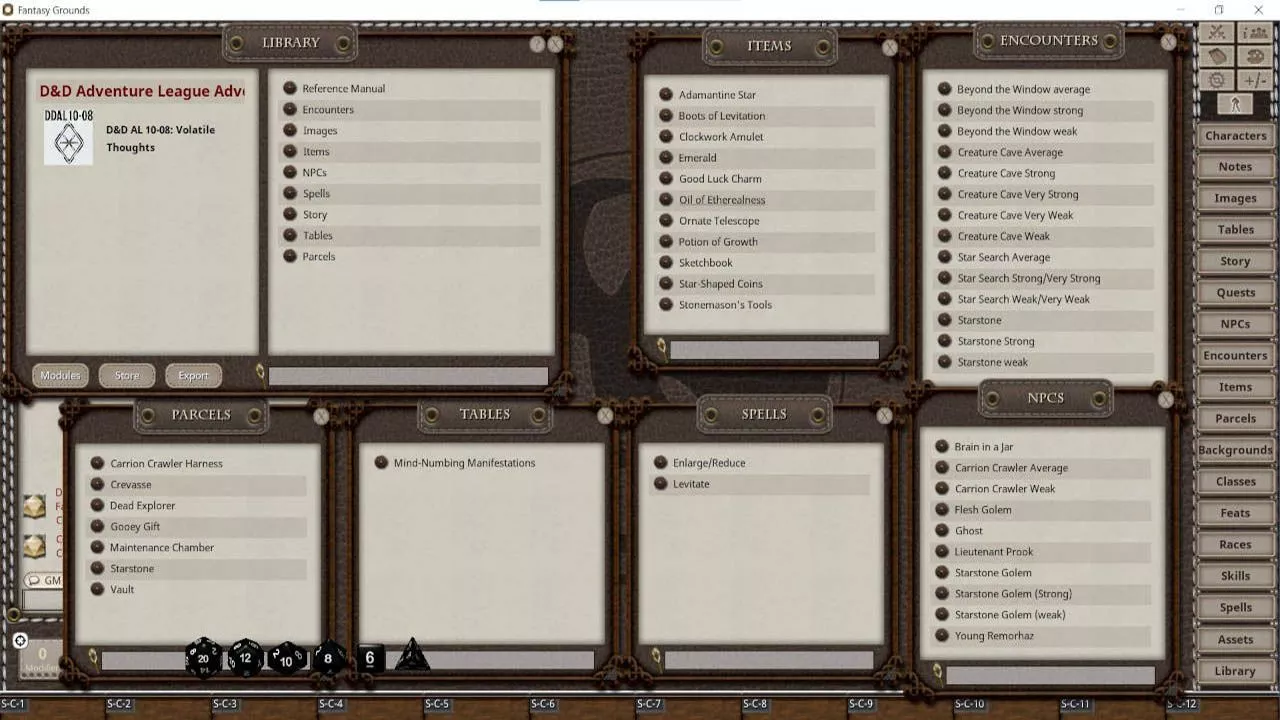Screen dimensions: 1280x720
Task: Close the Parcels window
Action: [x=321, y=416]
